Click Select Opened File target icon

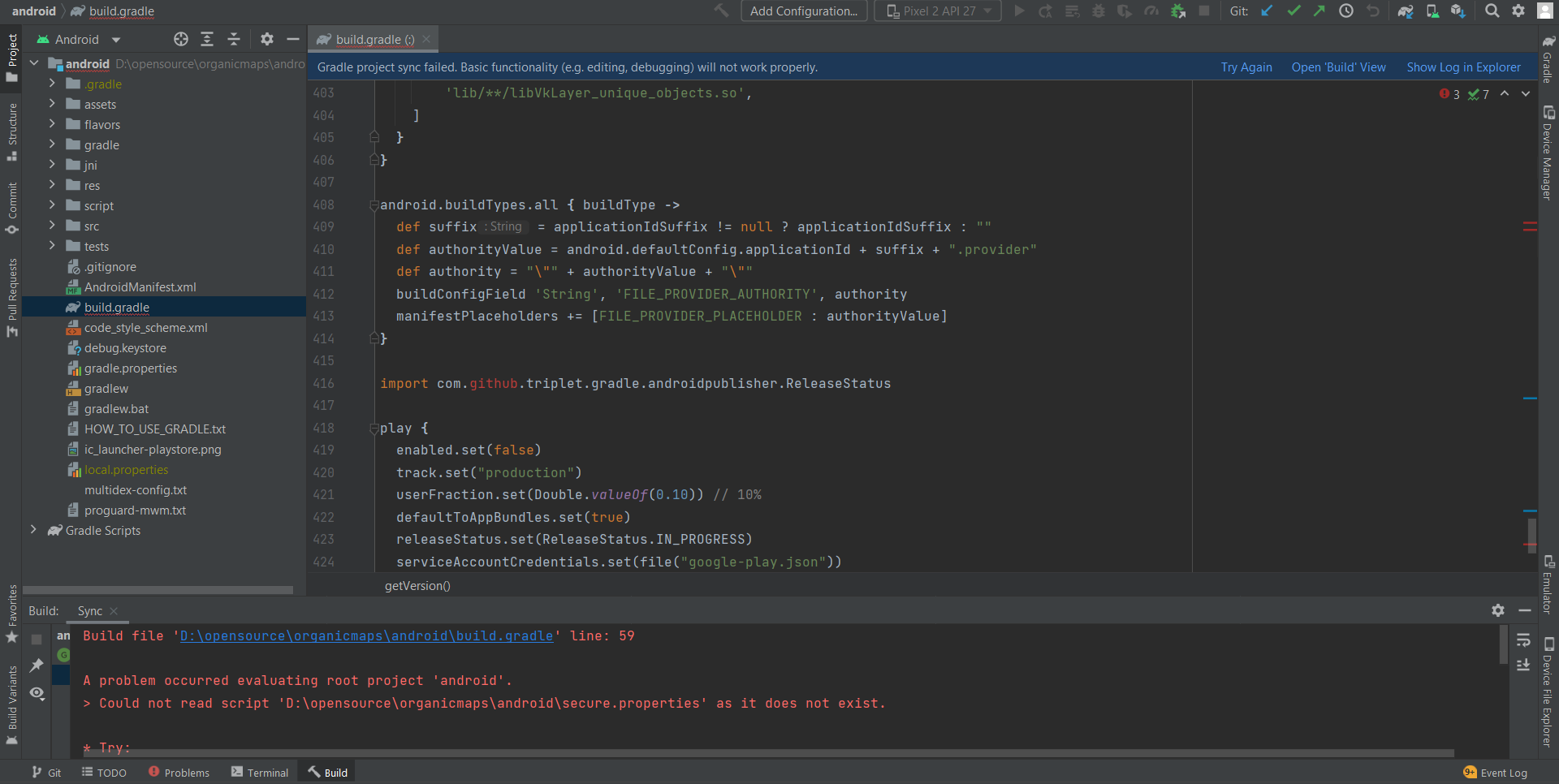181,39
